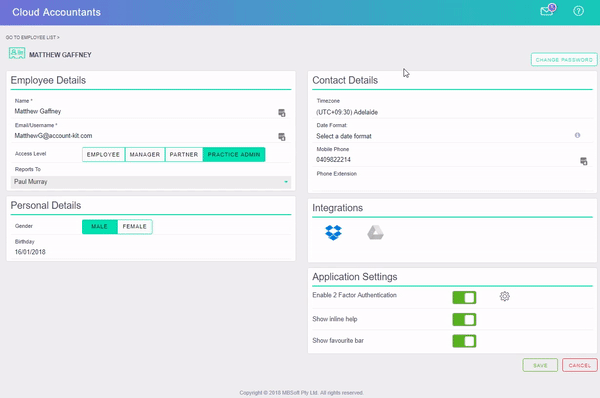This screenshot has width=600, height=398.
Task: Select Male gender
Action: tap(99, 227)
